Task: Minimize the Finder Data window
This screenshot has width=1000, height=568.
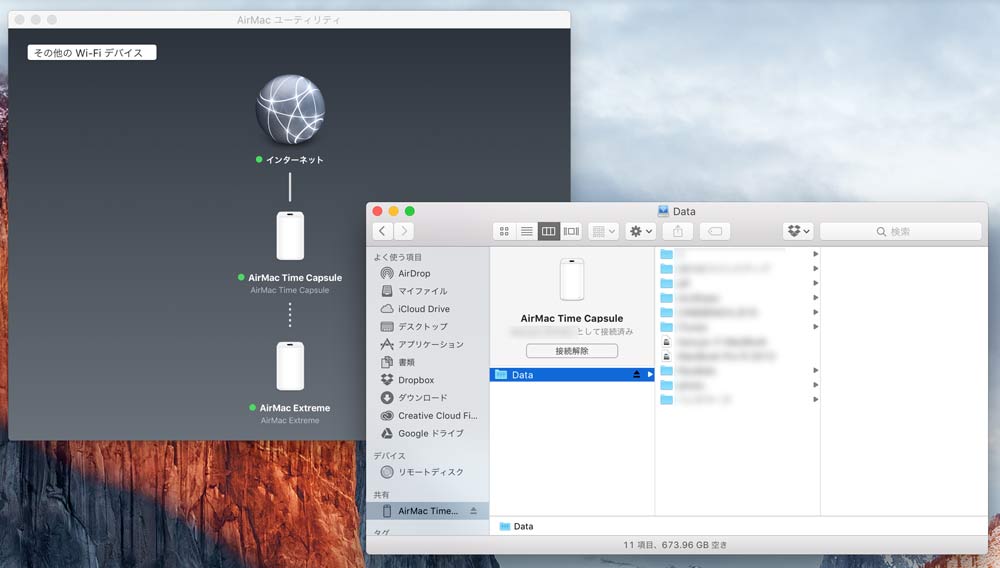Action: tap(393, 211)
